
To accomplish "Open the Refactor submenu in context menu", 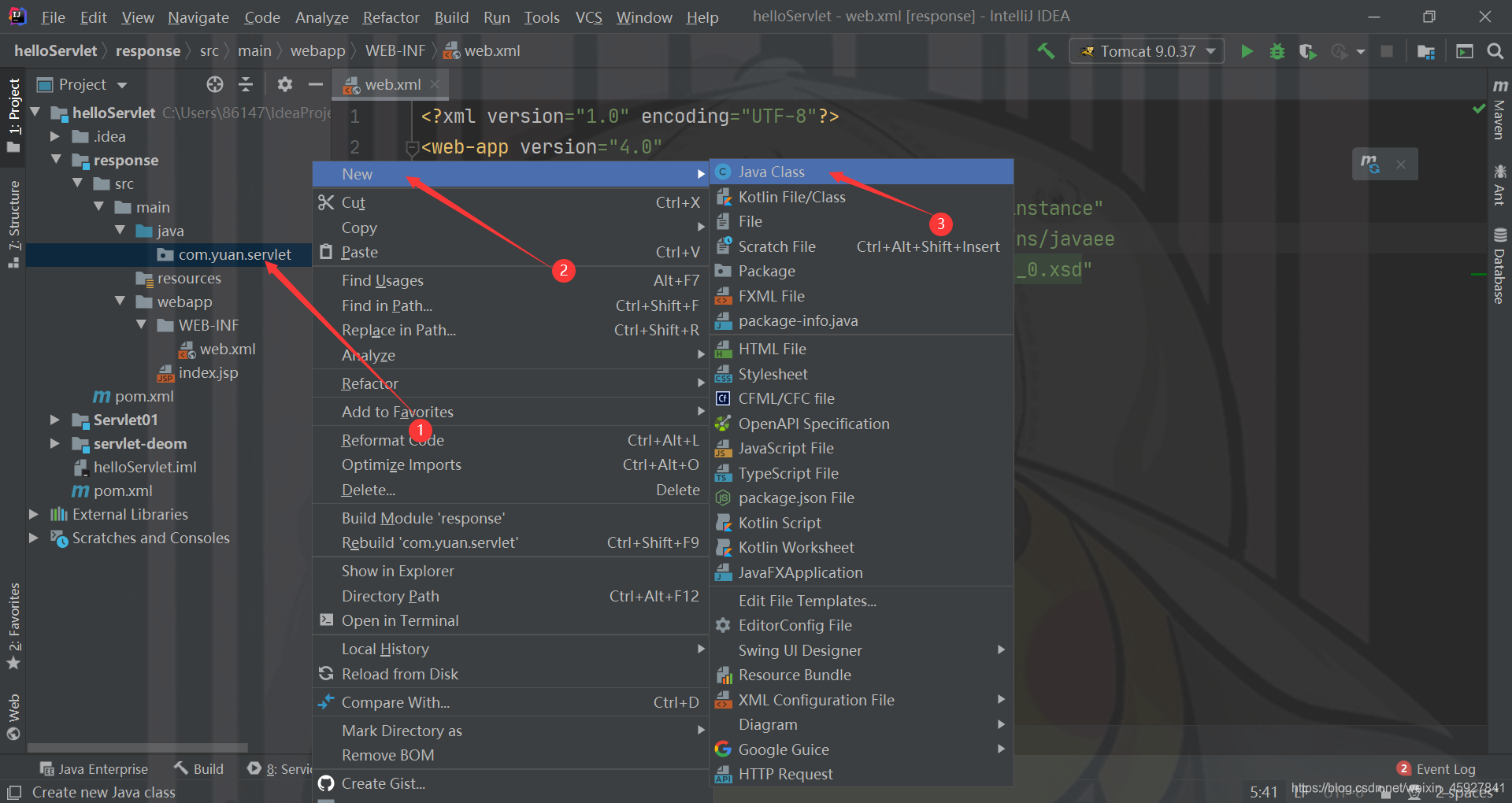I will pyautogui.click(x=511, y=383).
